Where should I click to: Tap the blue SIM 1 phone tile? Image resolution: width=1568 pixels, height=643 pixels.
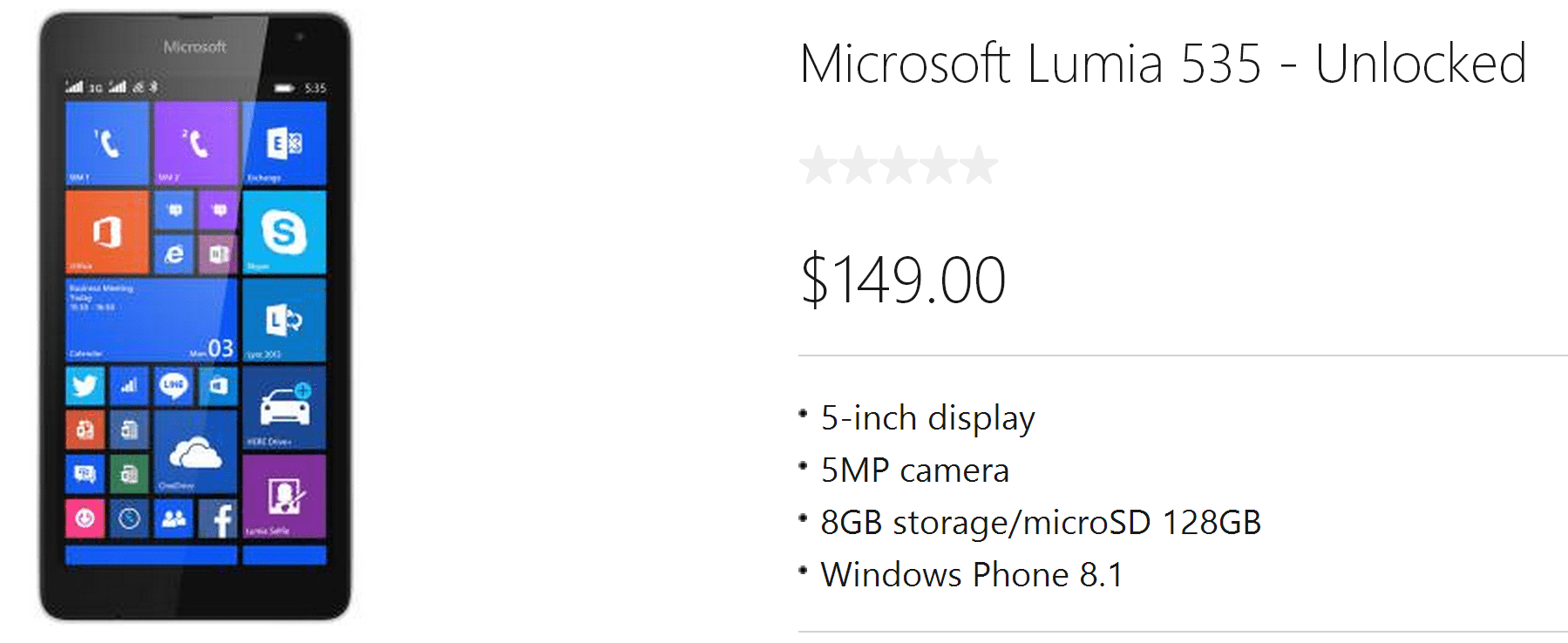coord(107,144)
